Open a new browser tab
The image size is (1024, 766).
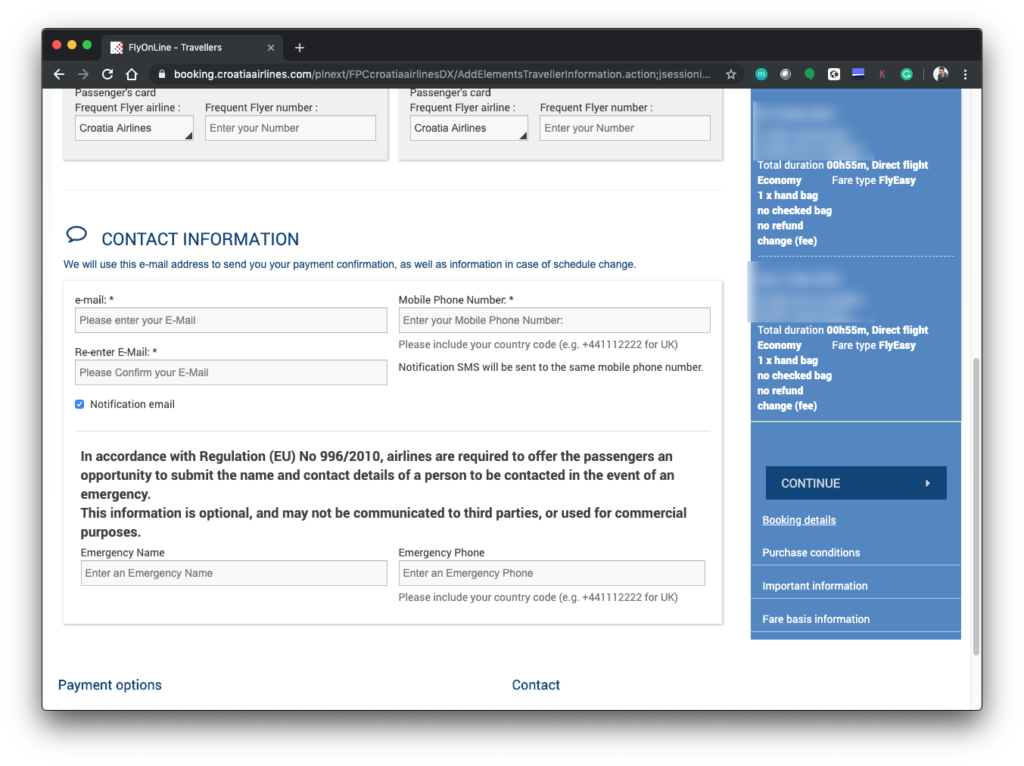point(299,47)
